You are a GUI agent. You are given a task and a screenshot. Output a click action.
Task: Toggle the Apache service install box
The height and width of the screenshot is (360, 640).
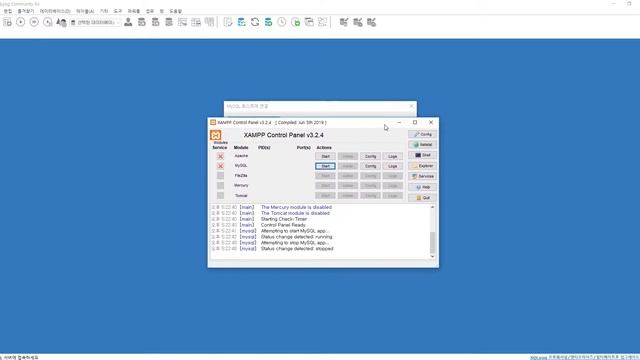[220, 156]
